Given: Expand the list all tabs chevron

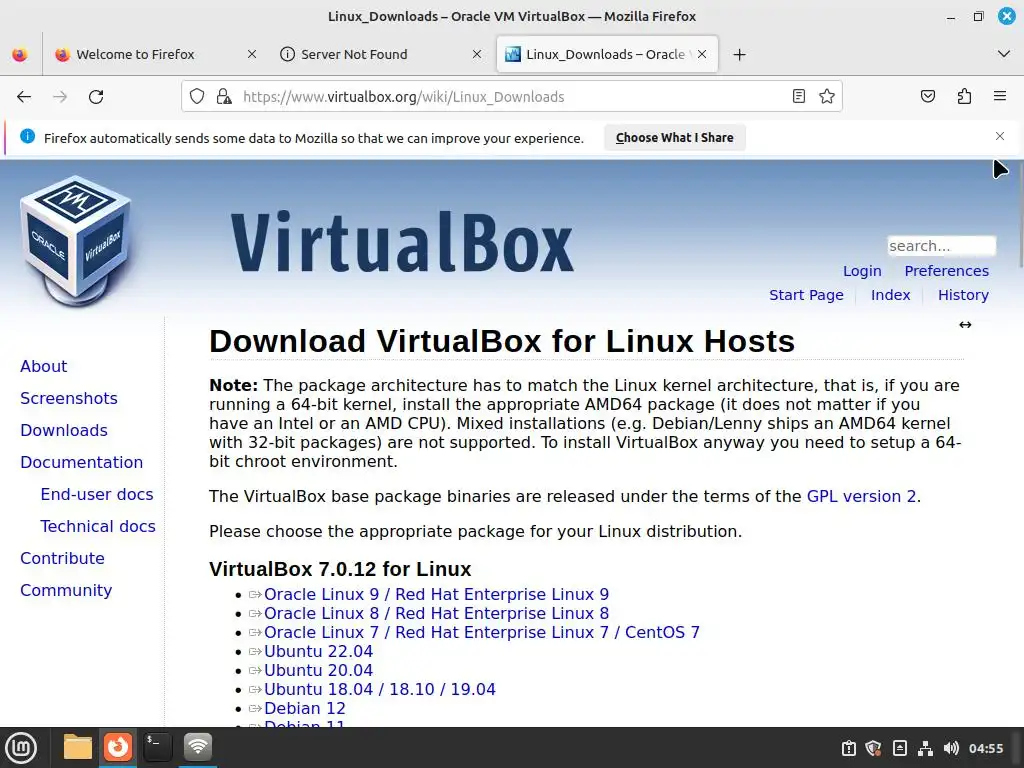Looking at the screenshot, I should (x=1004, y=54).
